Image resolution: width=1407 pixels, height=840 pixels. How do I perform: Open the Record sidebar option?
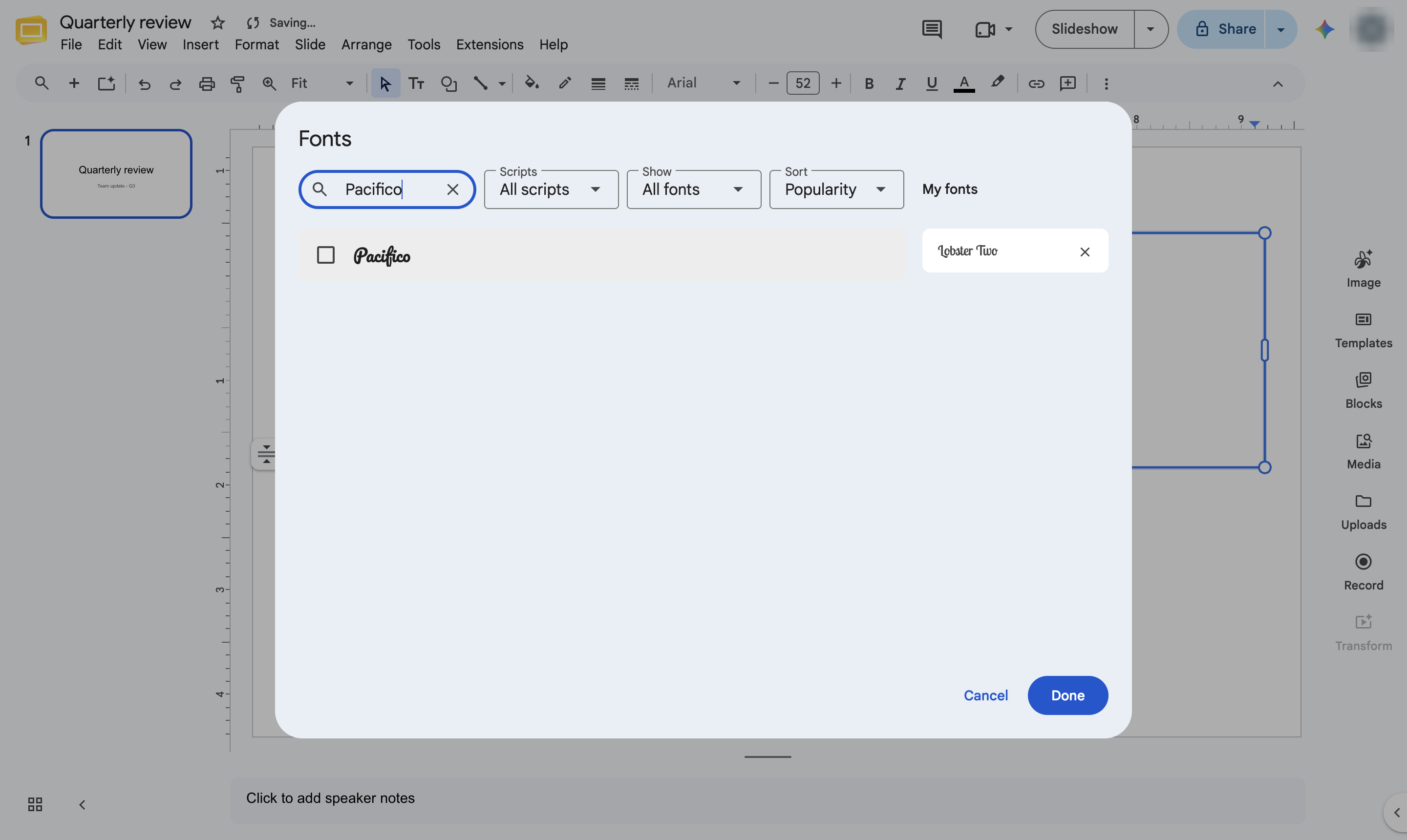coord(1364,573)
